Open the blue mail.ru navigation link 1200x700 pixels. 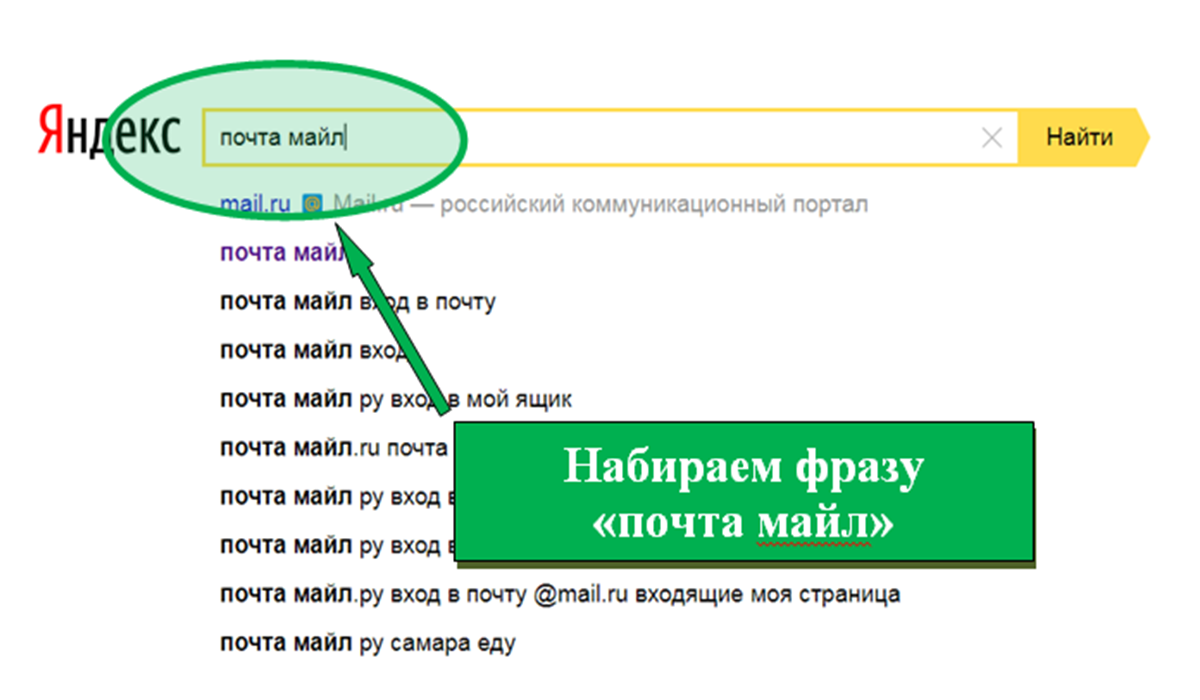[255, 204]
